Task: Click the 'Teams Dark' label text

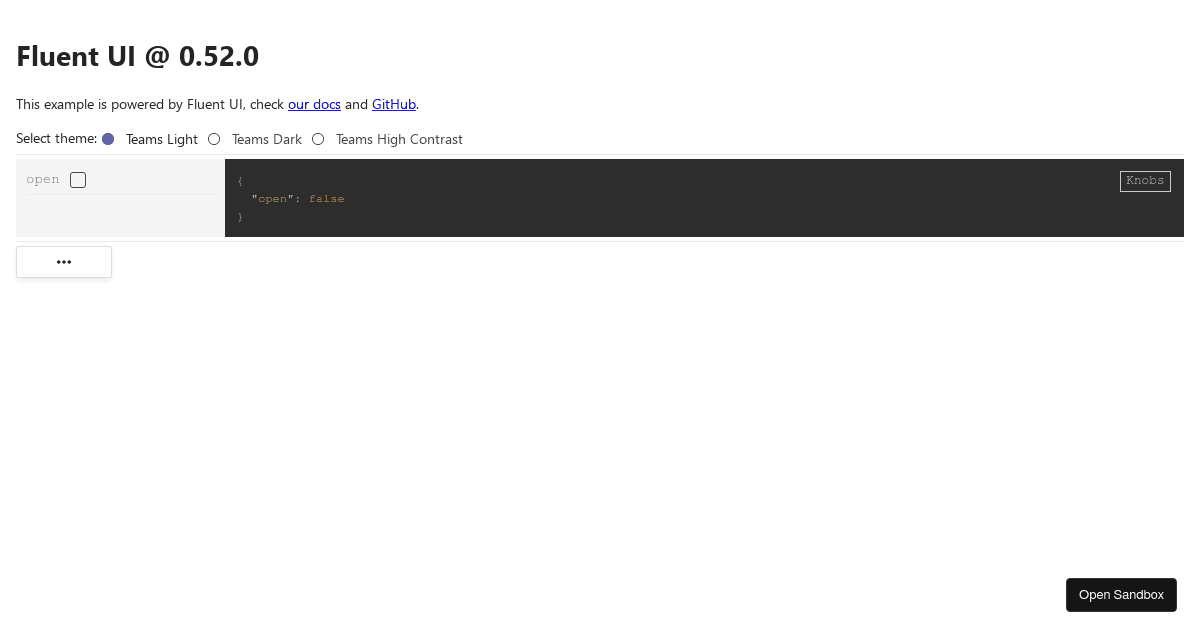Action: click(x=267, y=139)
